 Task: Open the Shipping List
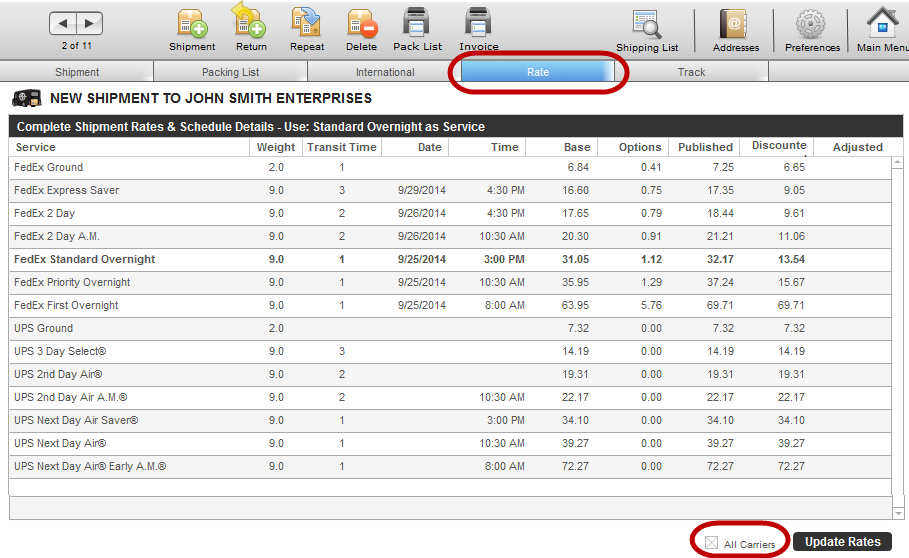pos(647,31)
